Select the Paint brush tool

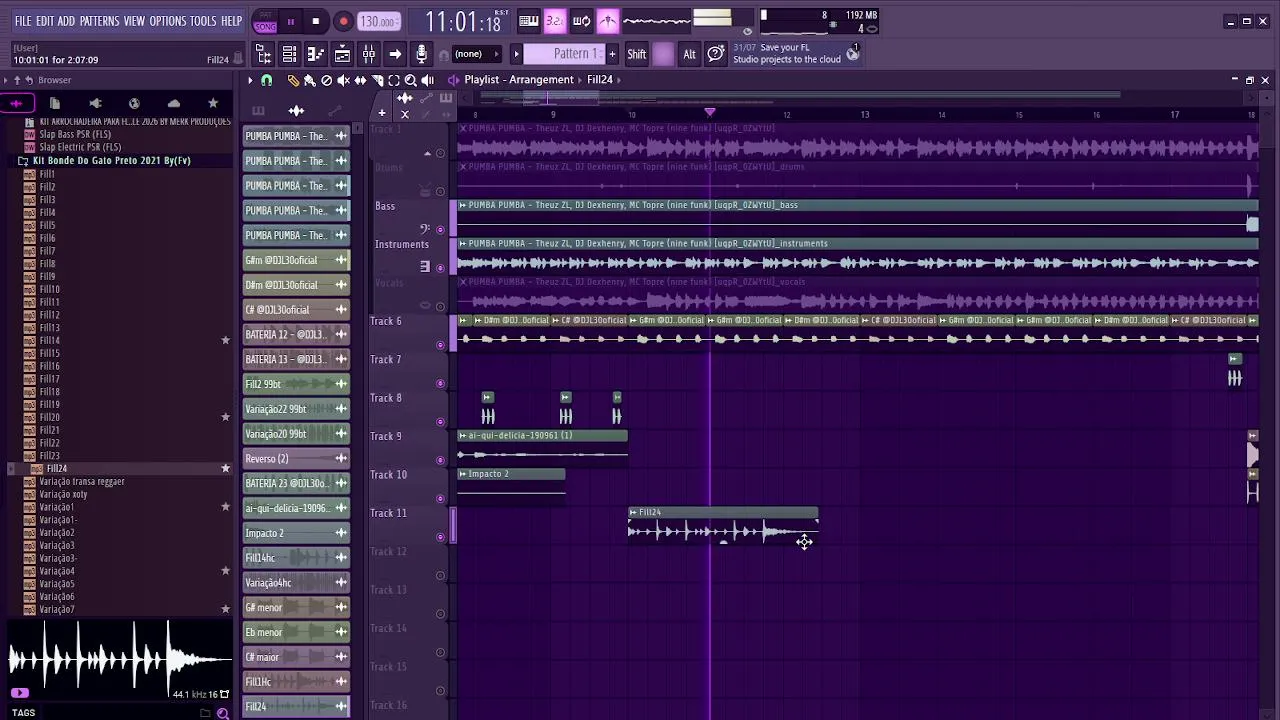pos(310,80)
